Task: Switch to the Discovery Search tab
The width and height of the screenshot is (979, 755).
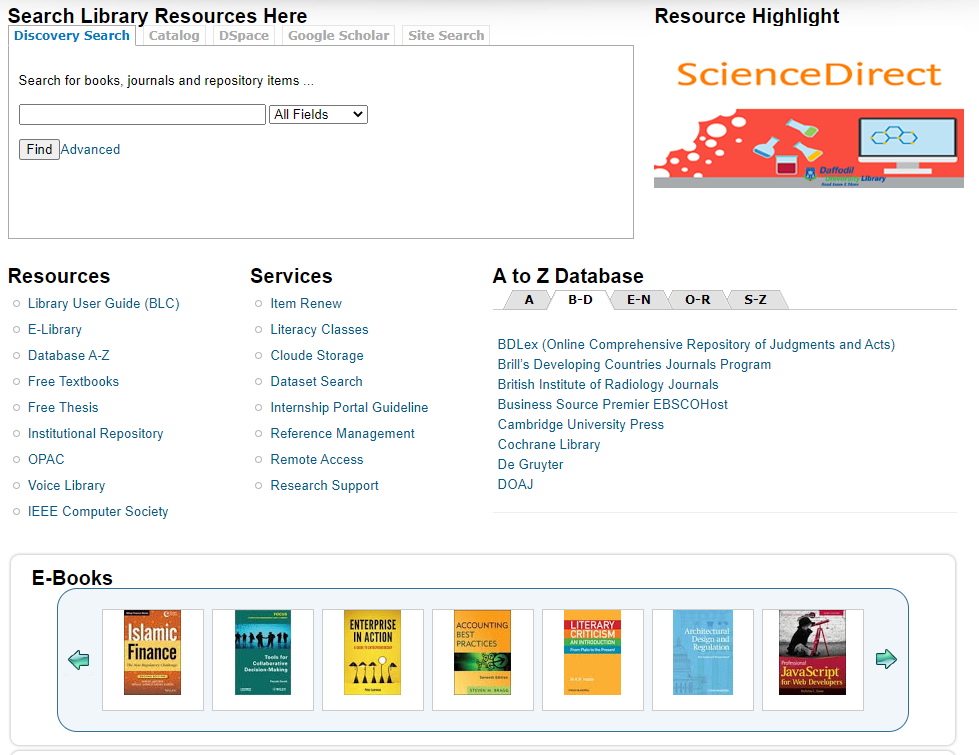Action: coord(72,36)
